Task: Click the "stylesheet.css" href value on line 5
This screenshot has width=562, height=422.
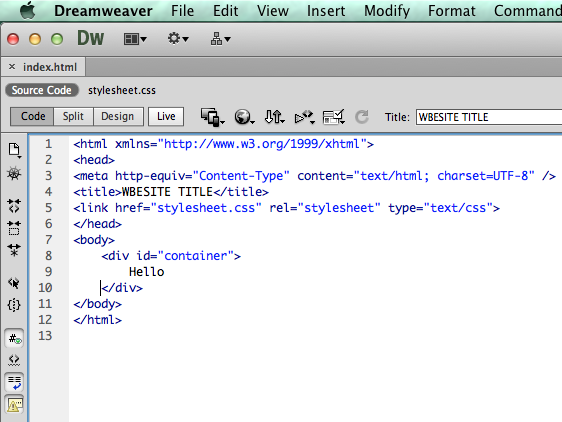Action: click(x=206, y=208)
